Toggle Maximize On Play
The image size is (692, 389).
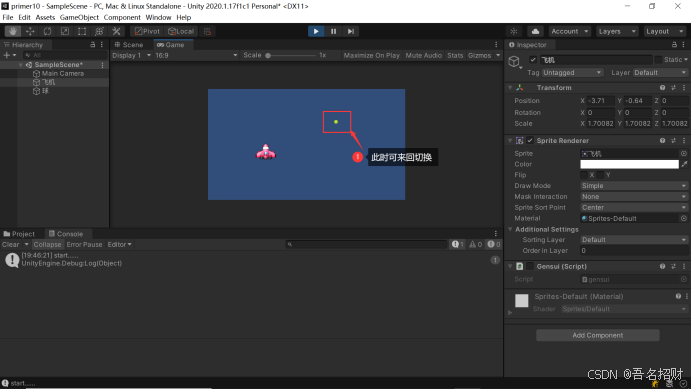click(x=372, y=55)
